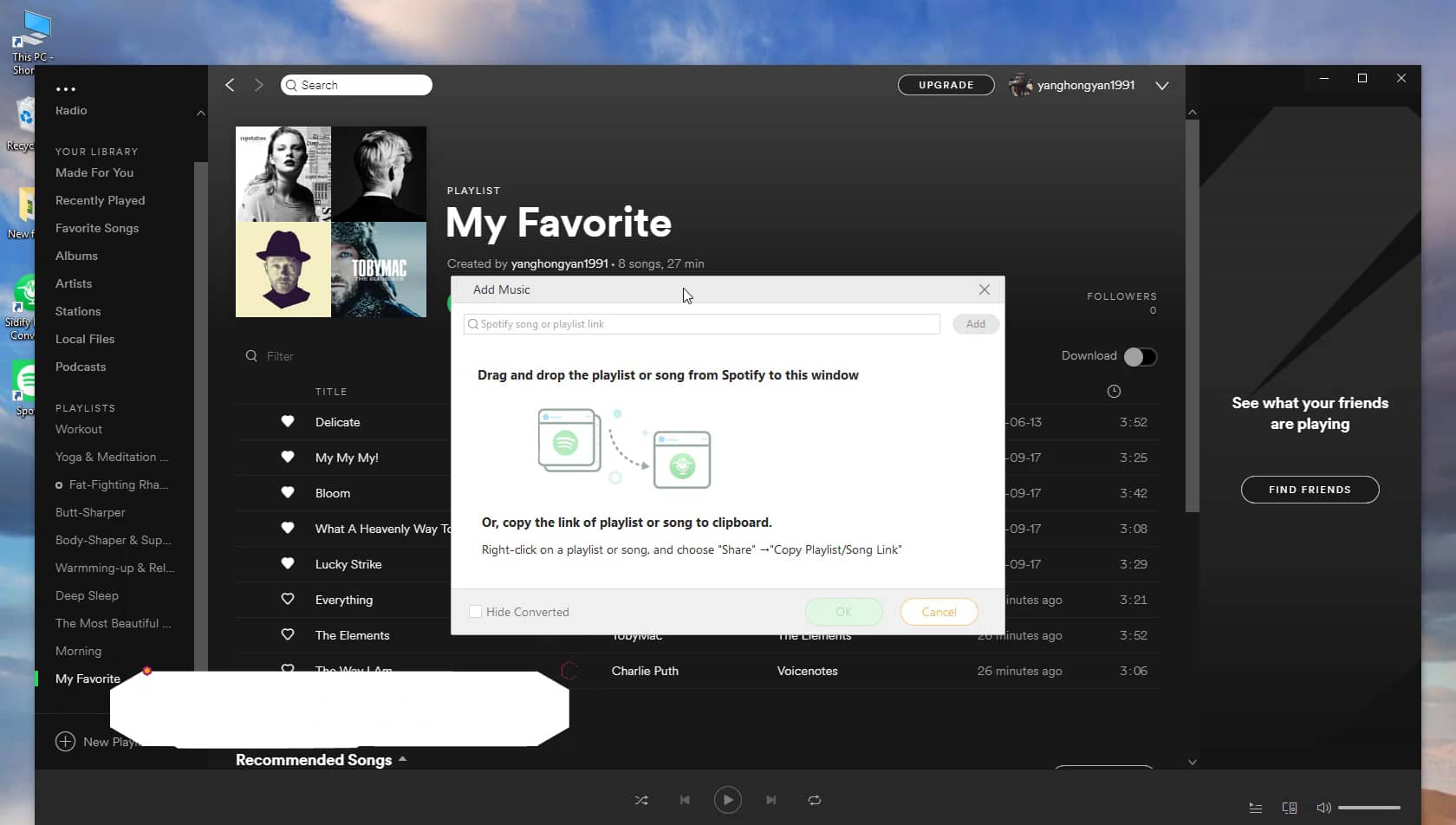The image size is (1456, 825).
Task: Select Recently Played in Your Library
Action: (x=100, y=200)
